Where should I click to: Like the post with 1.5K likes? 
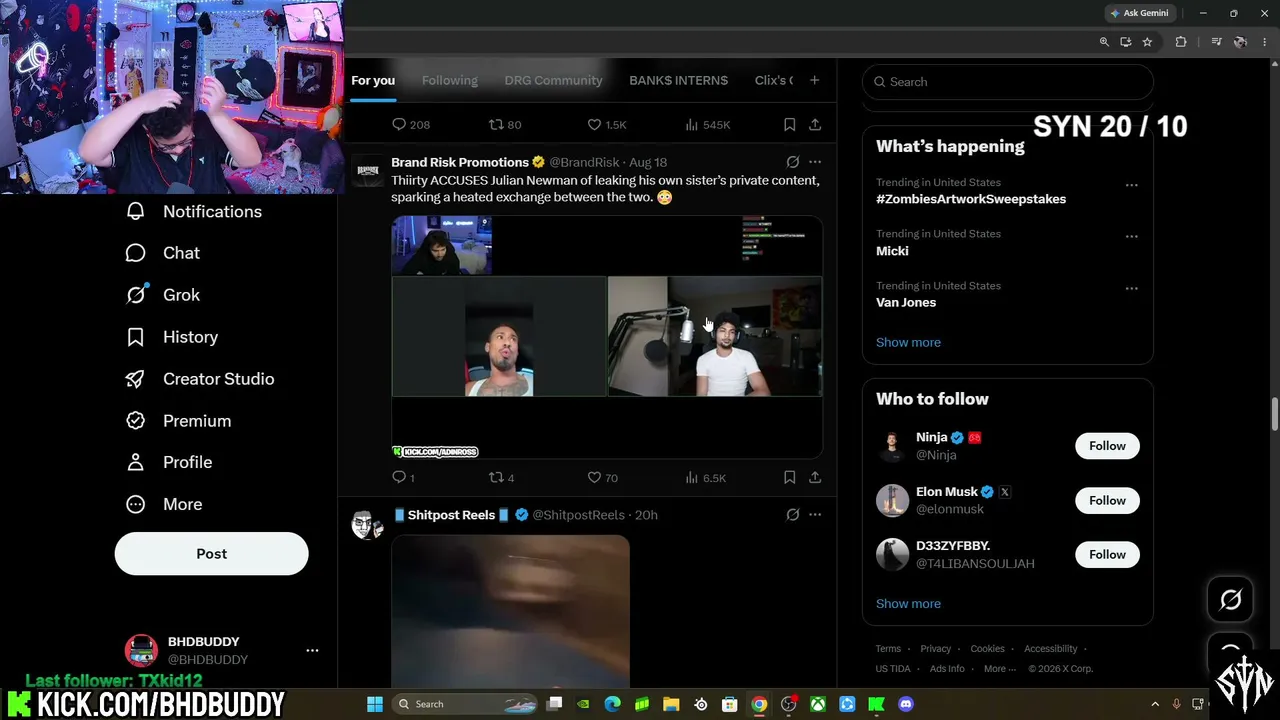[607, 125]
